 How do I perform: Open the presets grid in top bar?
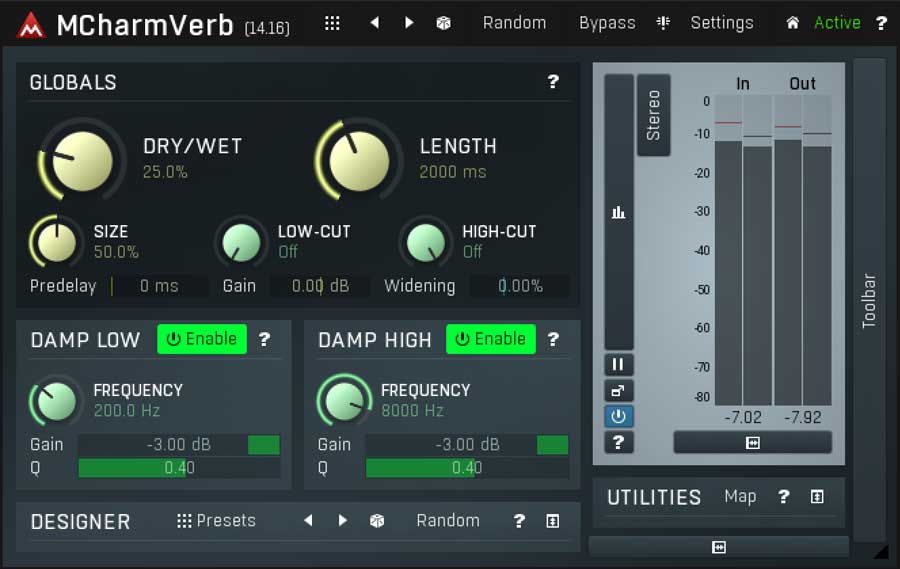tap(332, 23)
